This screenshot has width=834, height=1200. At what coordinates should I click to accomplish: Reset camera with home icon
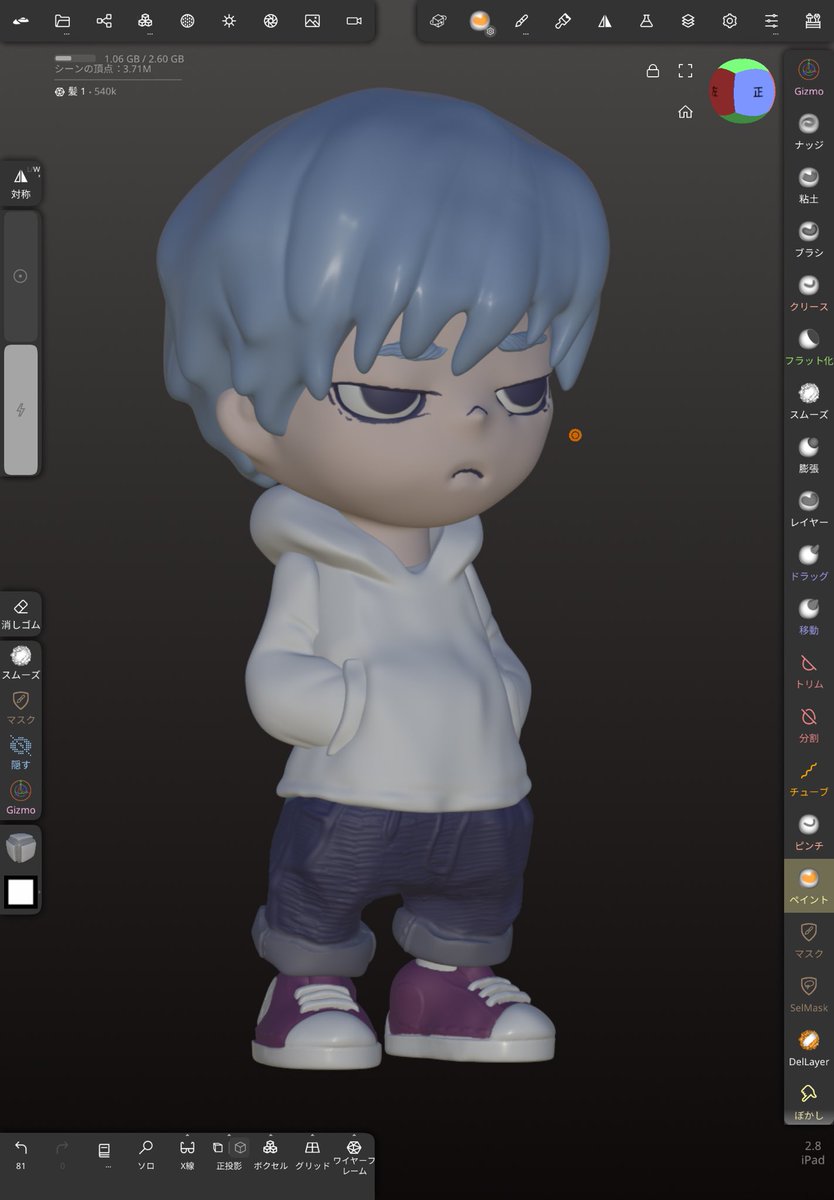click(685, 112)
